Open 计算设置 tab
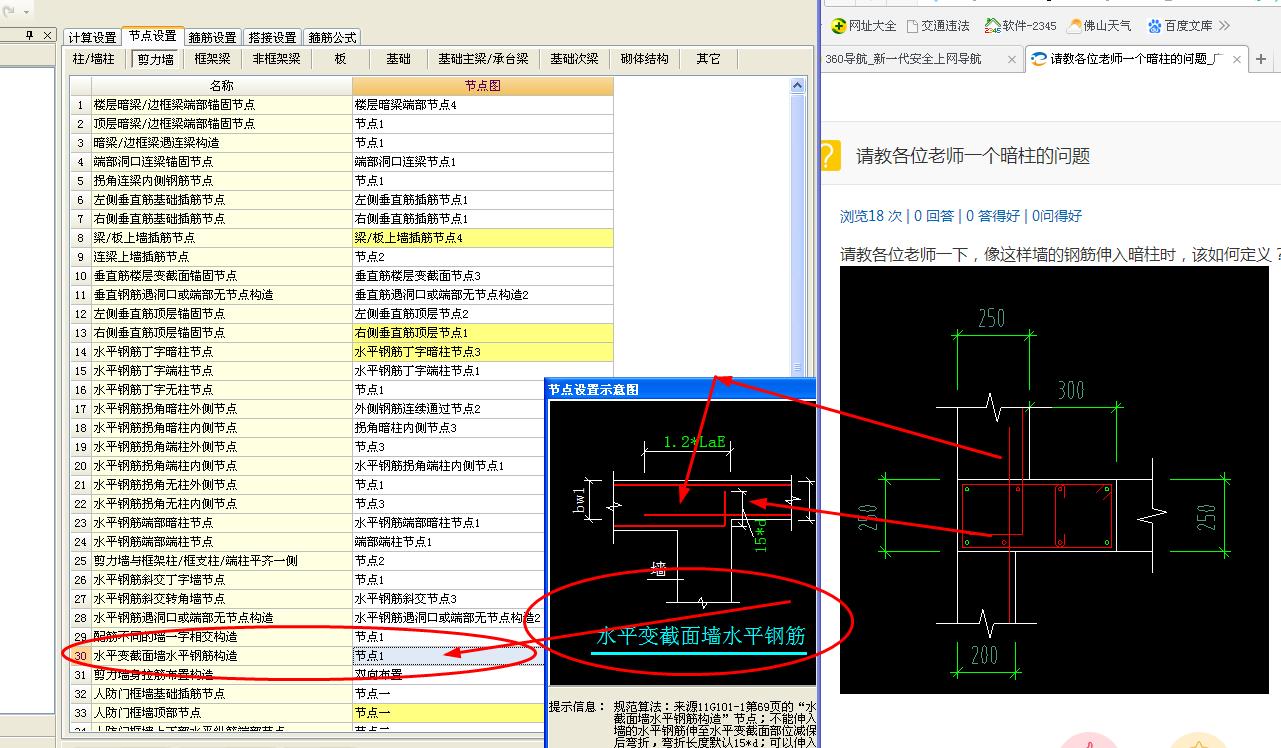Screen dimensions: 1281x748 click(92, 37)
